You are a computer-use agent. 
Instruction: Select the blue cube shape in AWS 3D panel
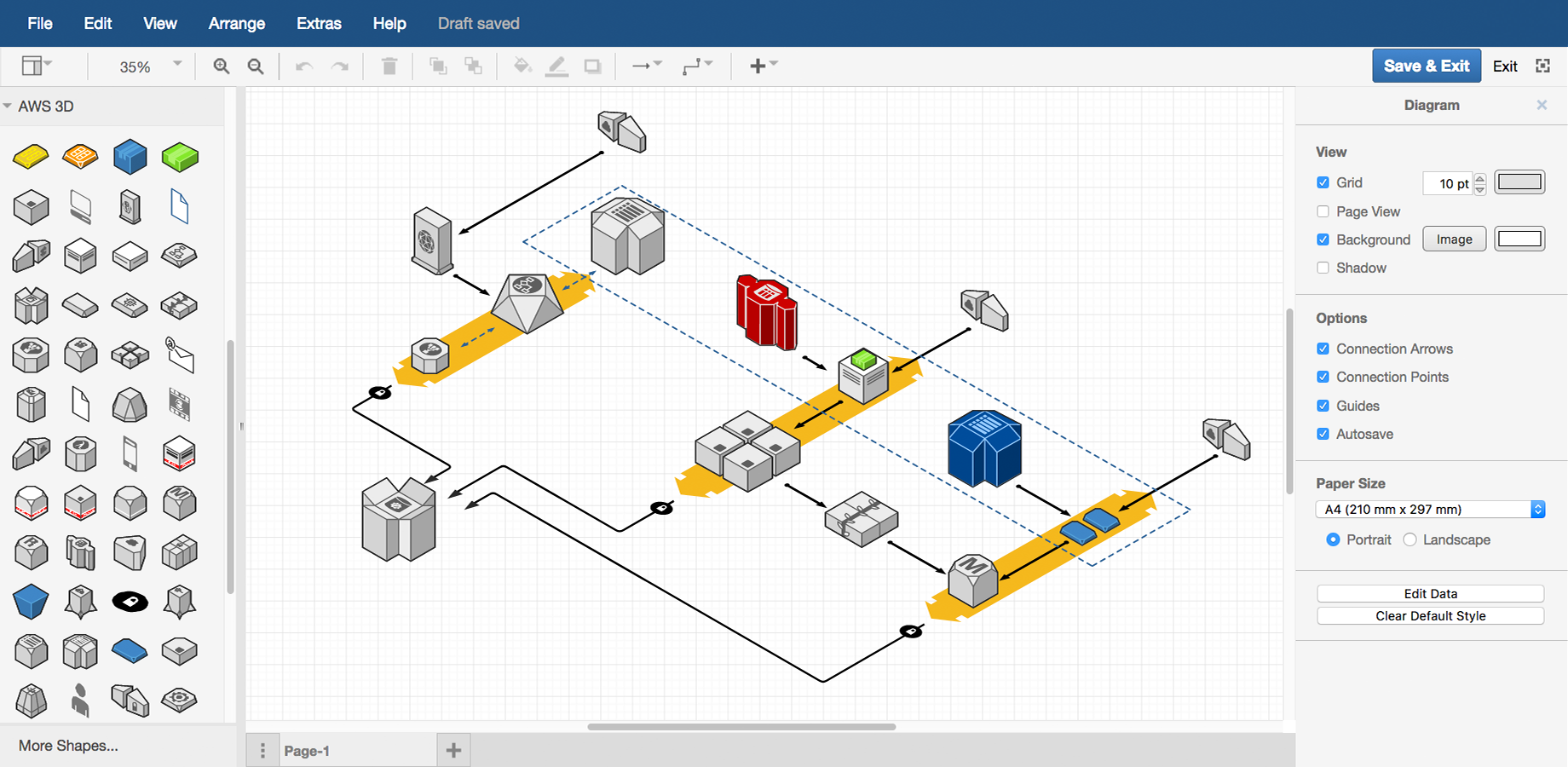pos(130,157)
